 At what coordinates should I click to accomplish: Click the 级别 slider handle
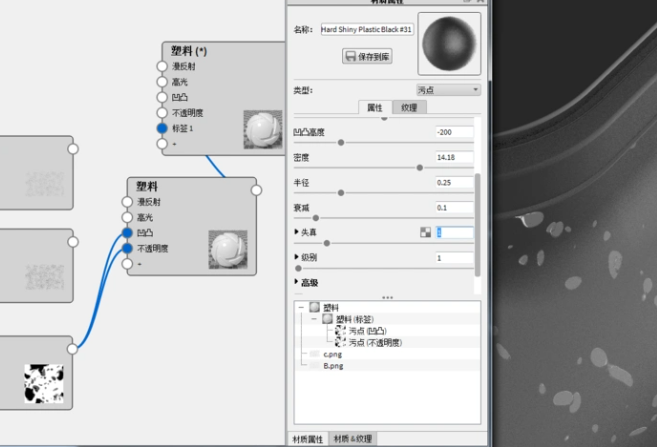[x=298, y=269]
